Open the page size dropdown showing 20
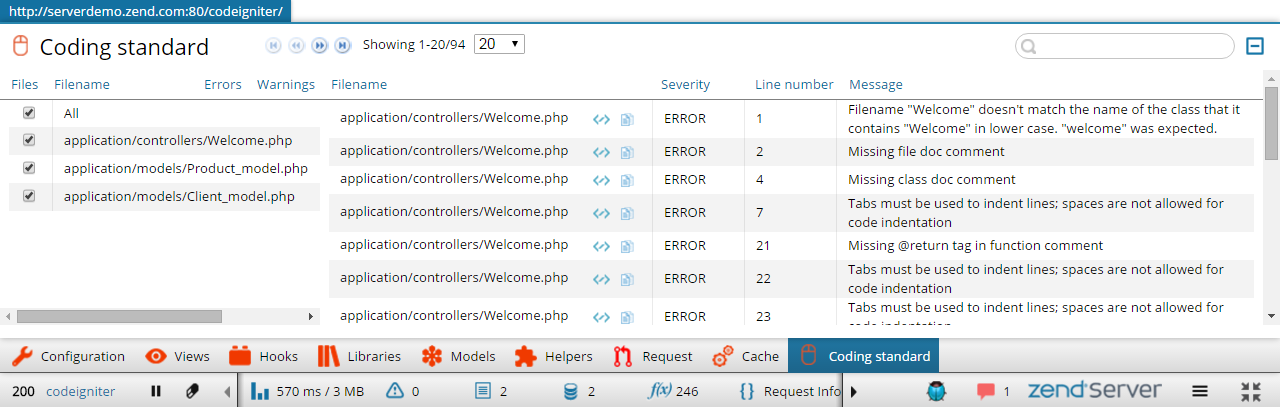The height and width of the screenshot is (407, 1280). pos(500,44)
